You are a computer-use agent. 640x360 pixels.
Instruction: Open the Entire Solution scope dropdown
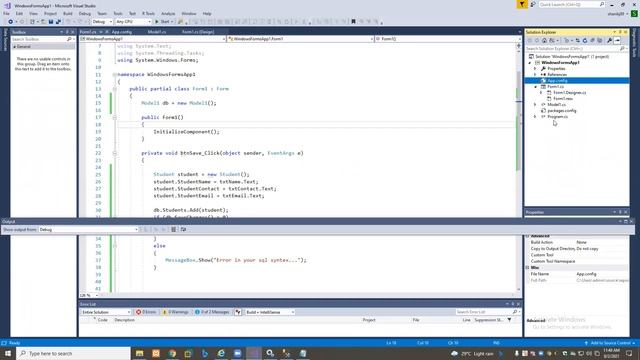[106, 312]
